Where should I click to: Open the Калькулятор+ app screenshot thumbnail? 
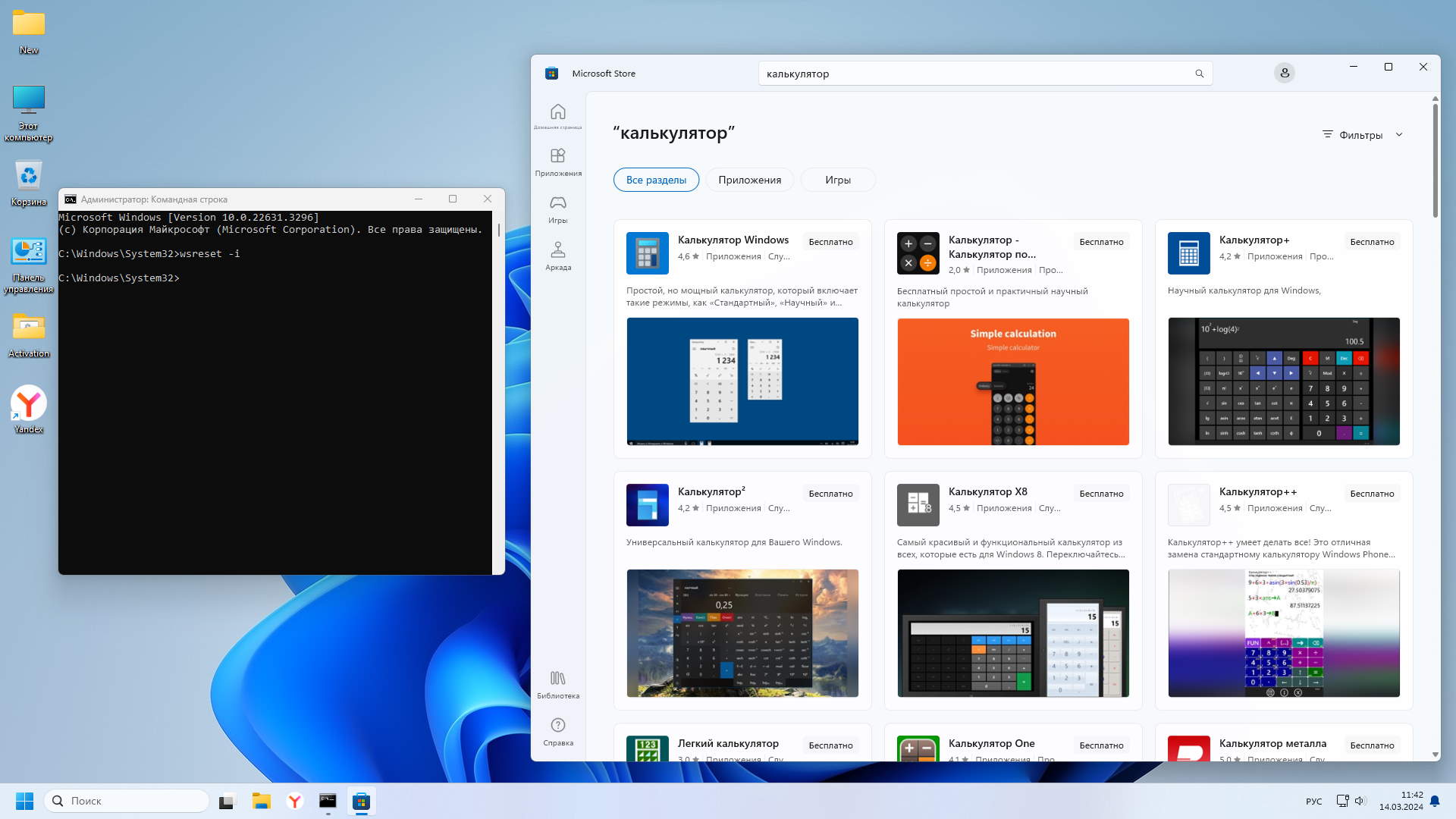[x=1283, y=381]
